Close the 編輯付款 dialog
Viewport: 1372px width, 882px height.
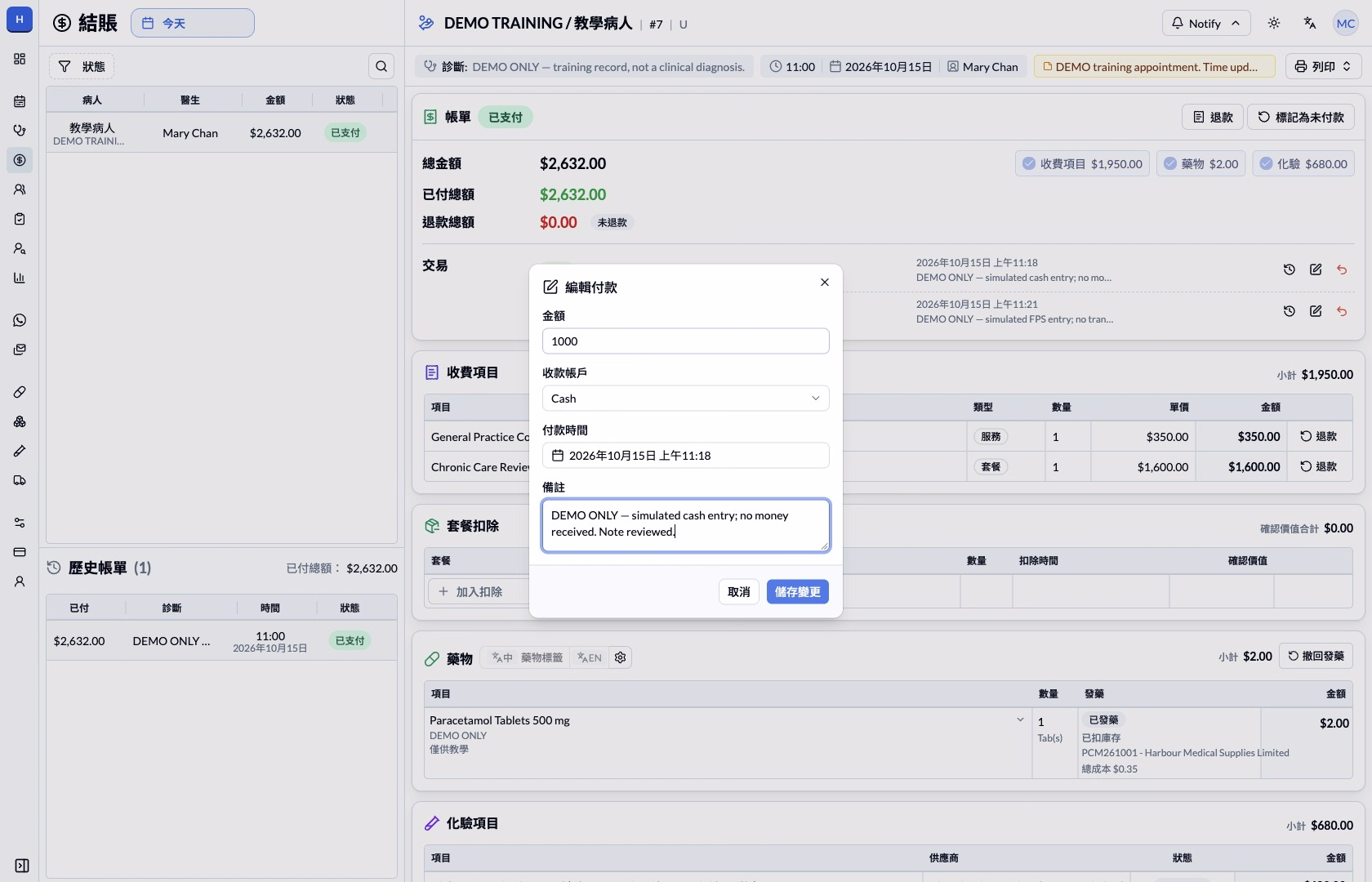click(x=825, y=282)
